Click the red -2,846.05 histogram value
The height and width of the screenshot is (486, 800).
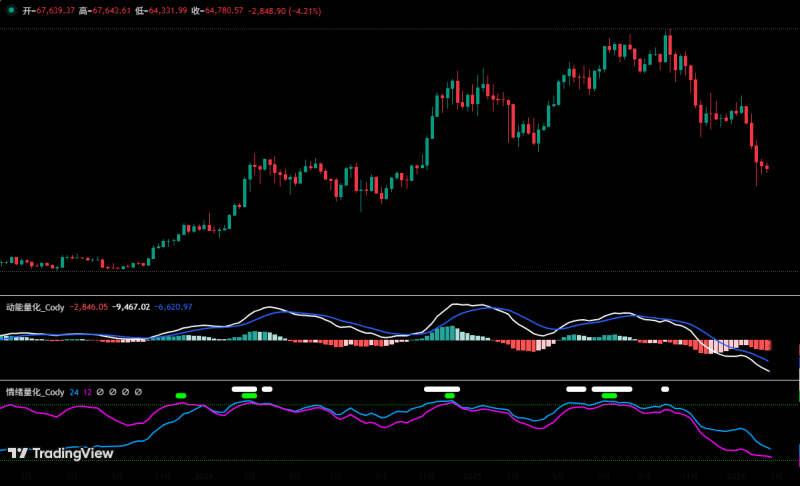point(89,307)
